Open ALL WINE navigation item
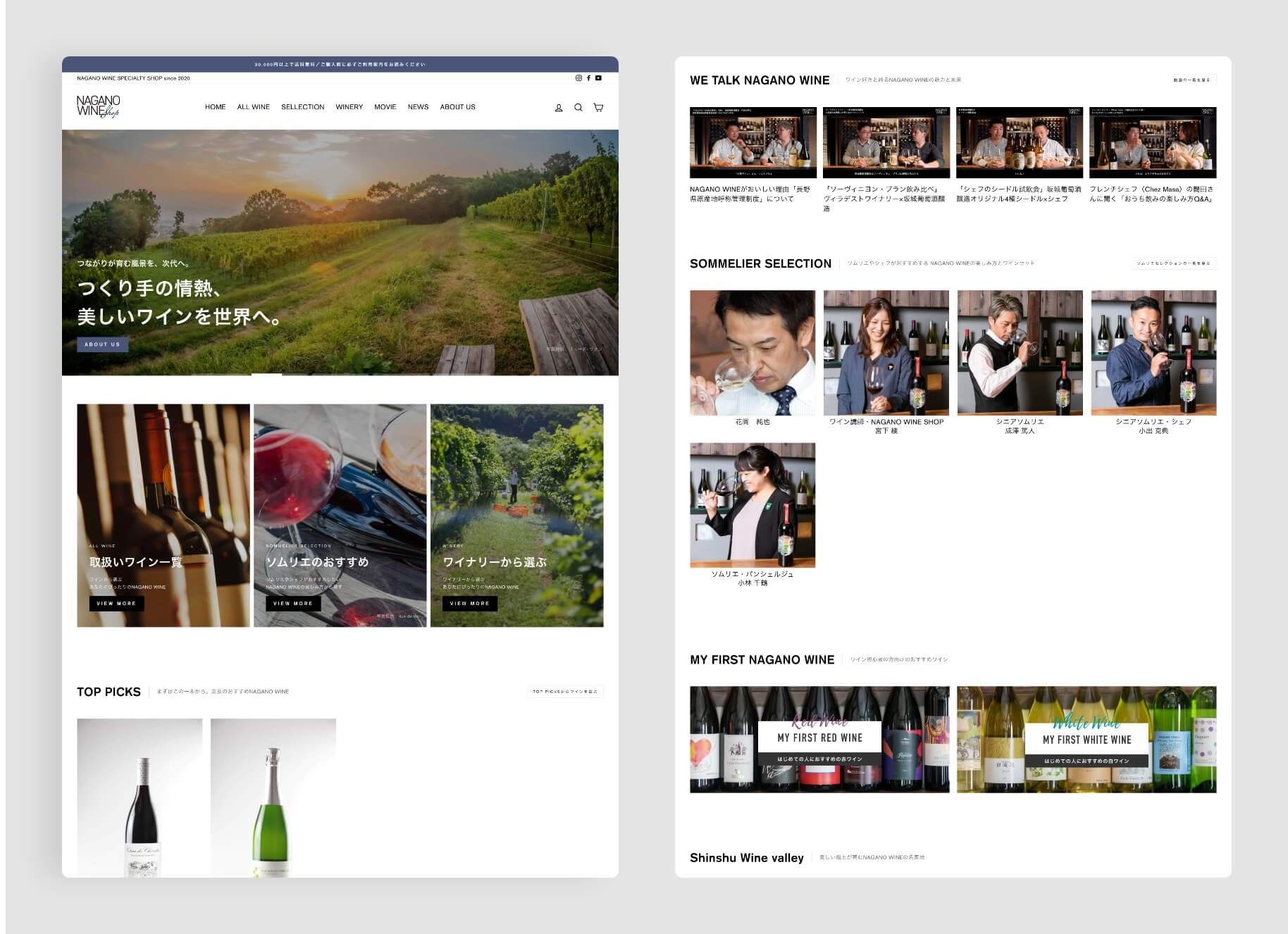 tap(254, 107)
